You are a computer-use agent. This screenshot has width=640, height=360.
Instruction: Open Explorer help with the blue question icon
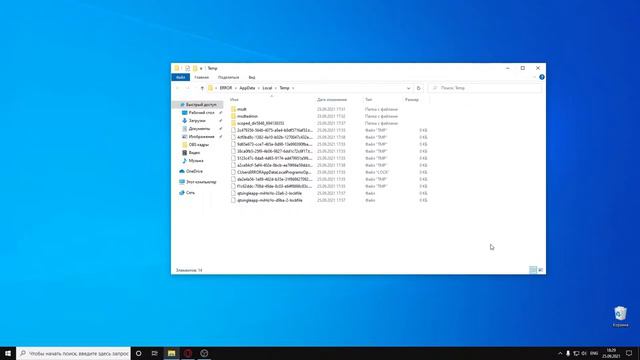click(x=542, y=77)
